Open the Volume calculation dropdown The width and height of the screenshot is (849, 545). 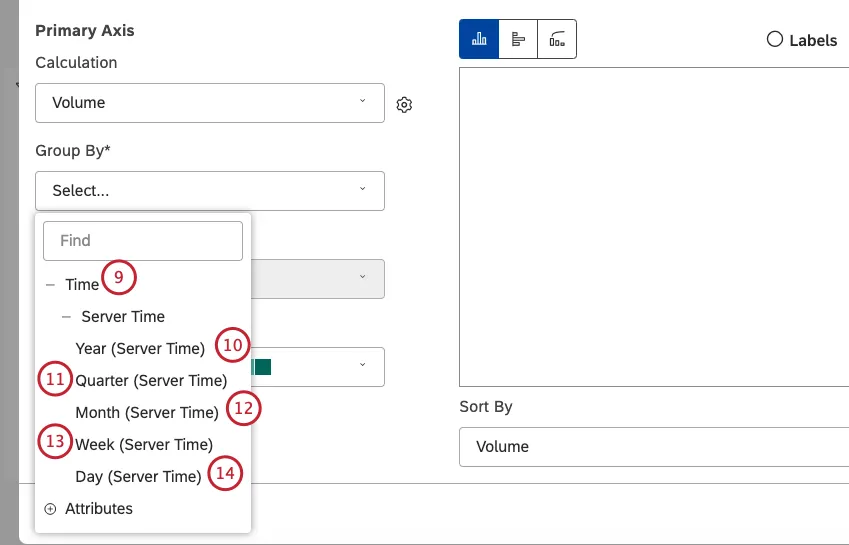pos(209,102)
